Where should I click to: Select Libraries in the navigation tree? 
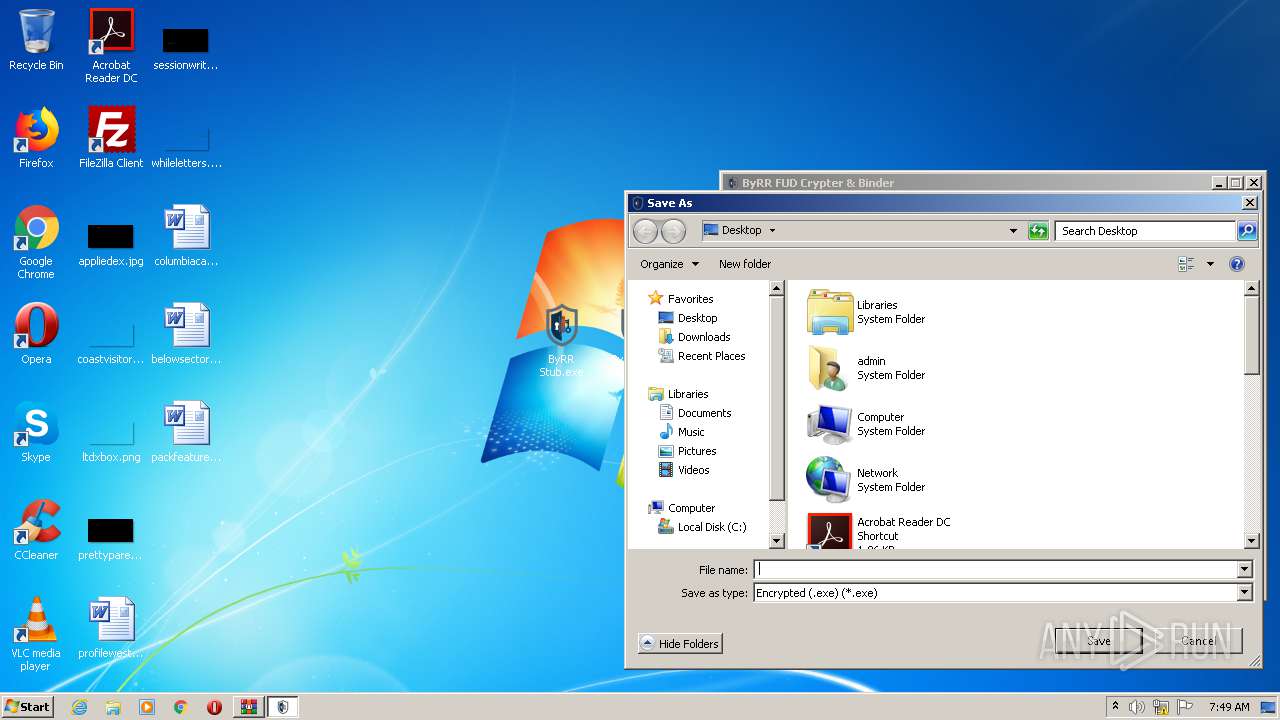coord(688,394)
